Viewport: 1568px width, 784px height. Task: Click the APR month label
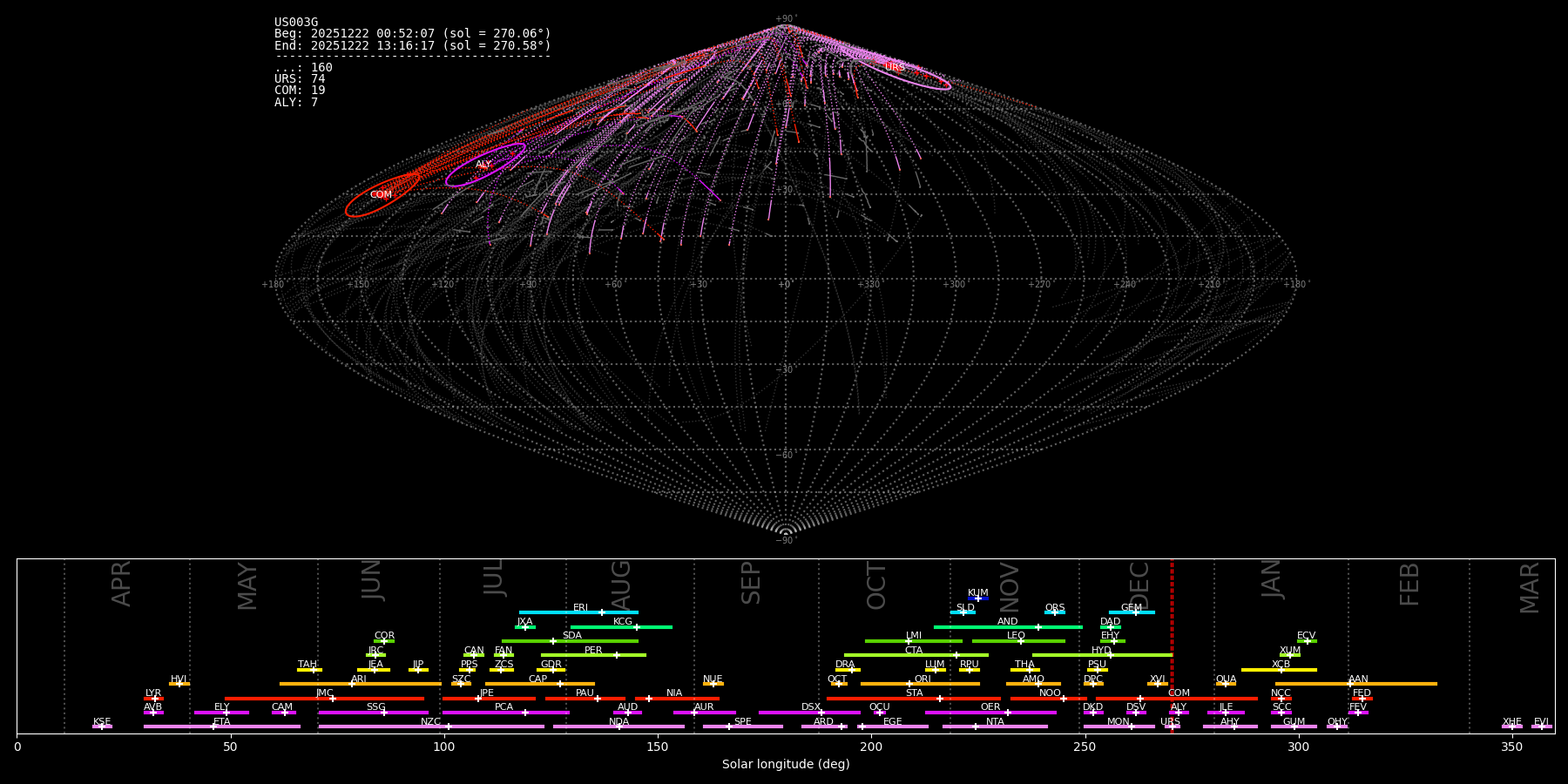[121, 584]
